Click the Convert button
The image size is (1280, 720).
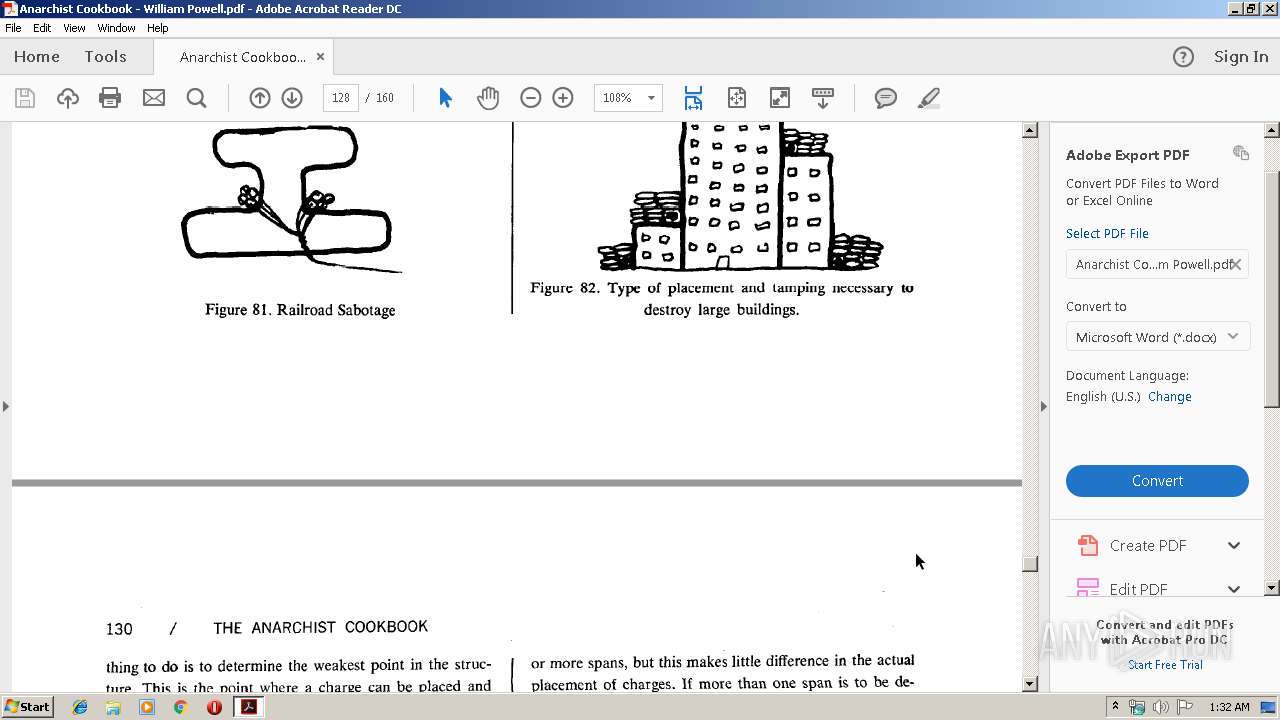(1157, 481)
